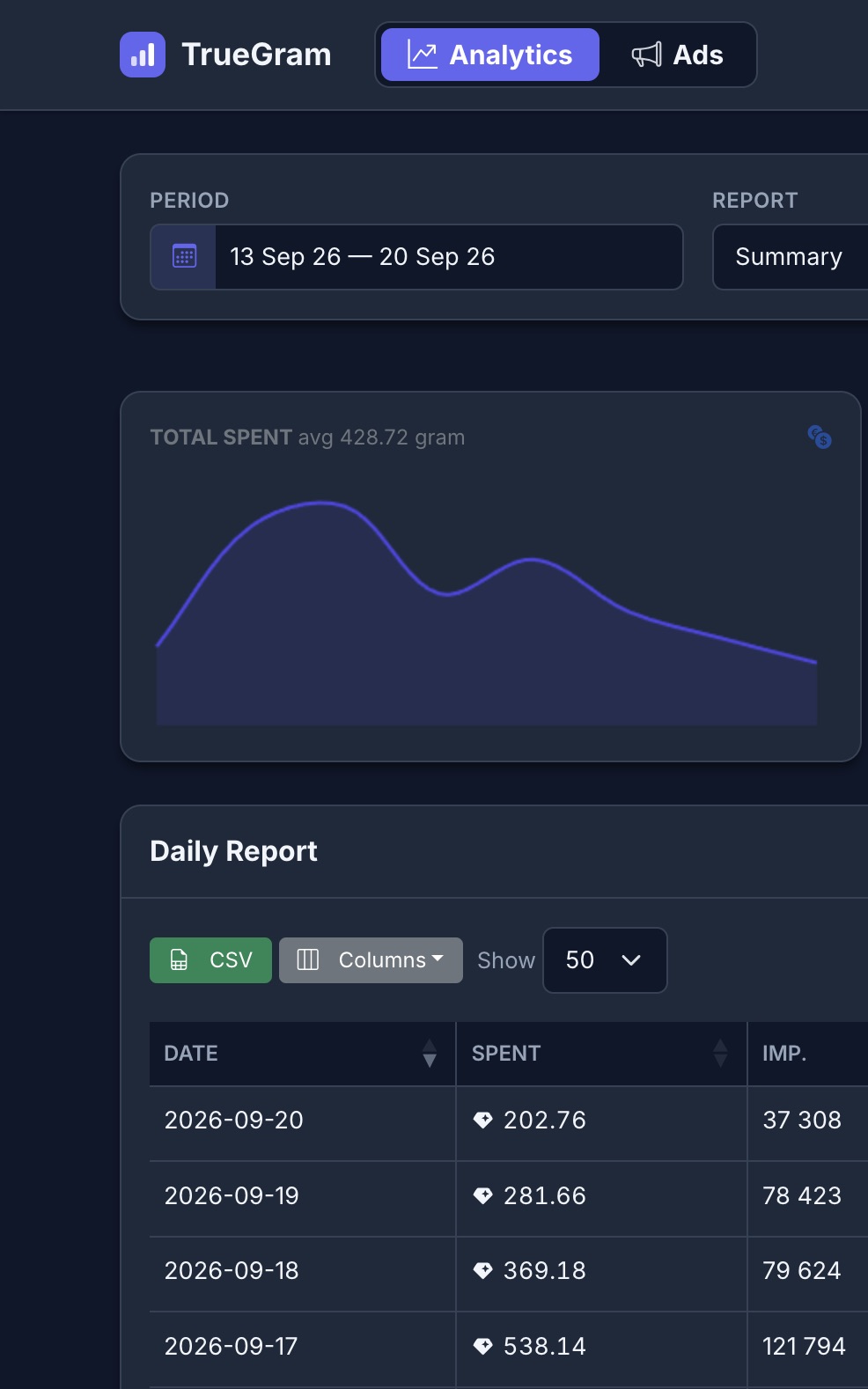Click the Daily Report heading
Viewport: 868px width, 1389px height.
(x=233, y=851)
